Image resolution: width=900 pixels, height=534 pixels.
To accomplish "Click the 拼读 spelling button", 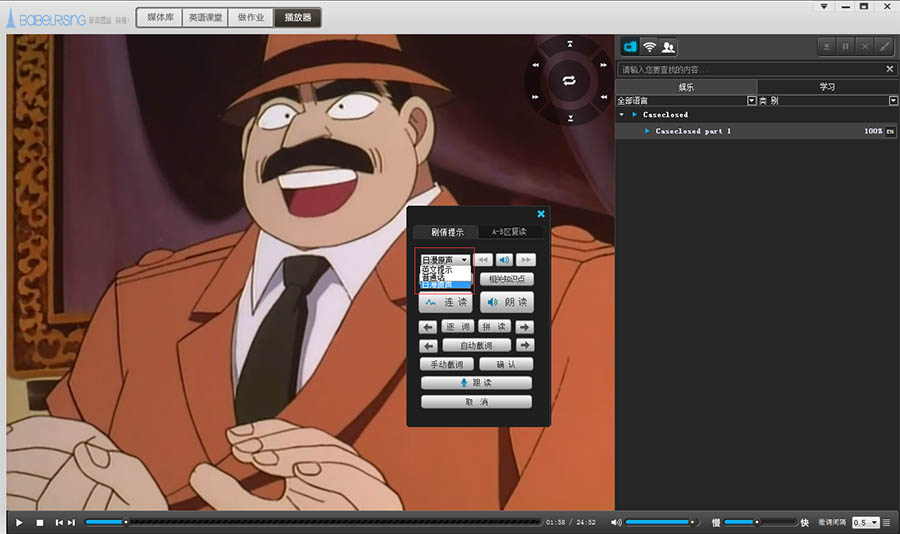I will coord(494,327).
